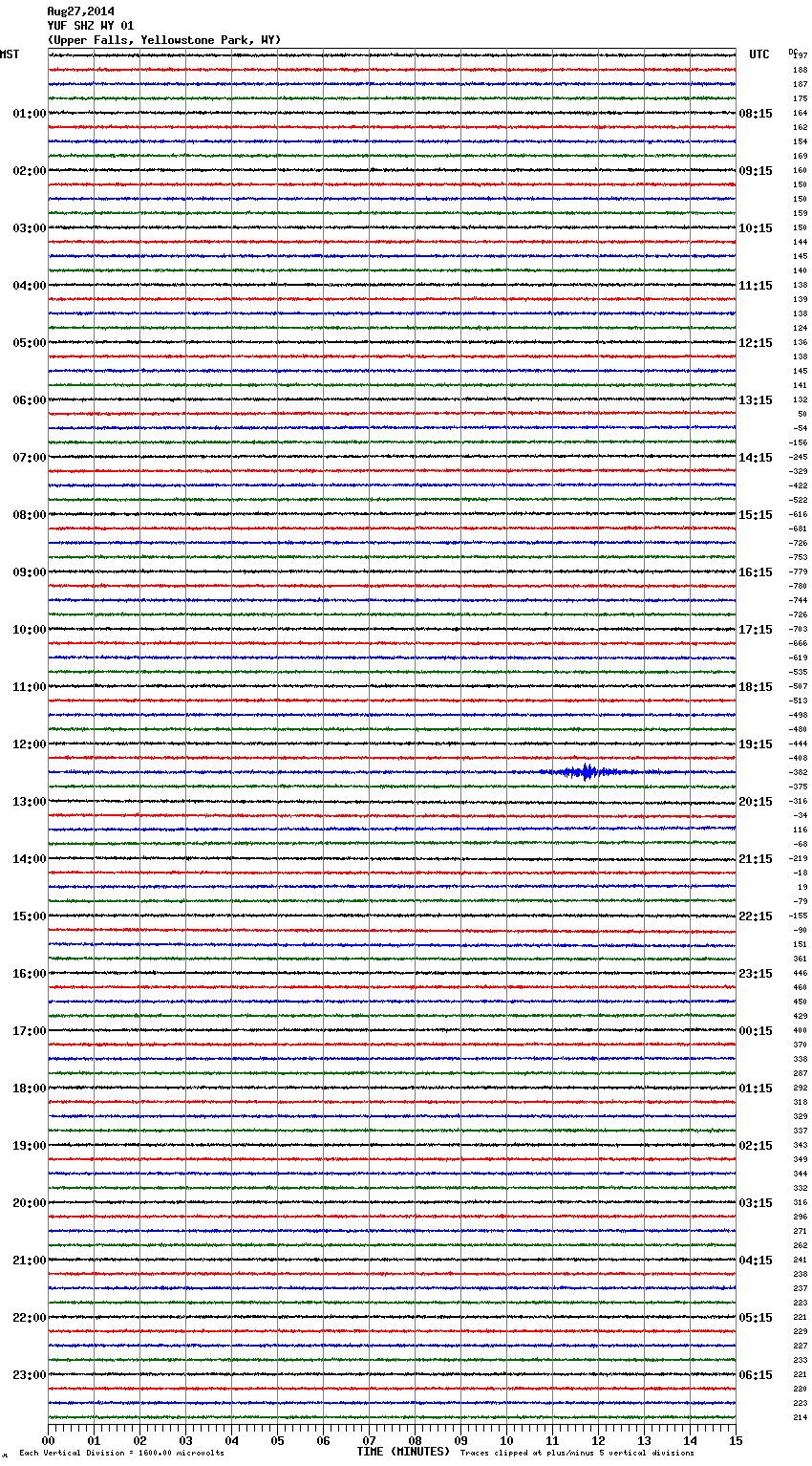Click the 03 minute axis tick label
Viewport: 812px width, 1466px height.
[185, 1440]
